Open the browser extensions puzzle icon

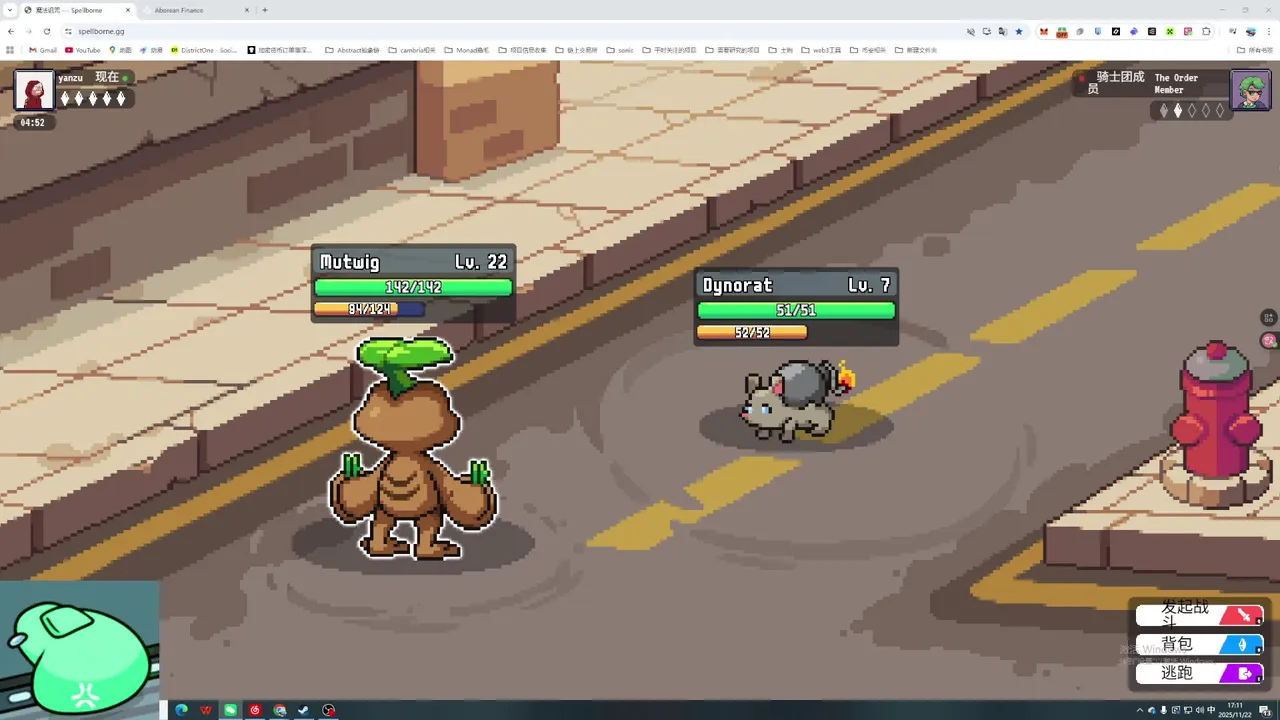point(1206,31)
